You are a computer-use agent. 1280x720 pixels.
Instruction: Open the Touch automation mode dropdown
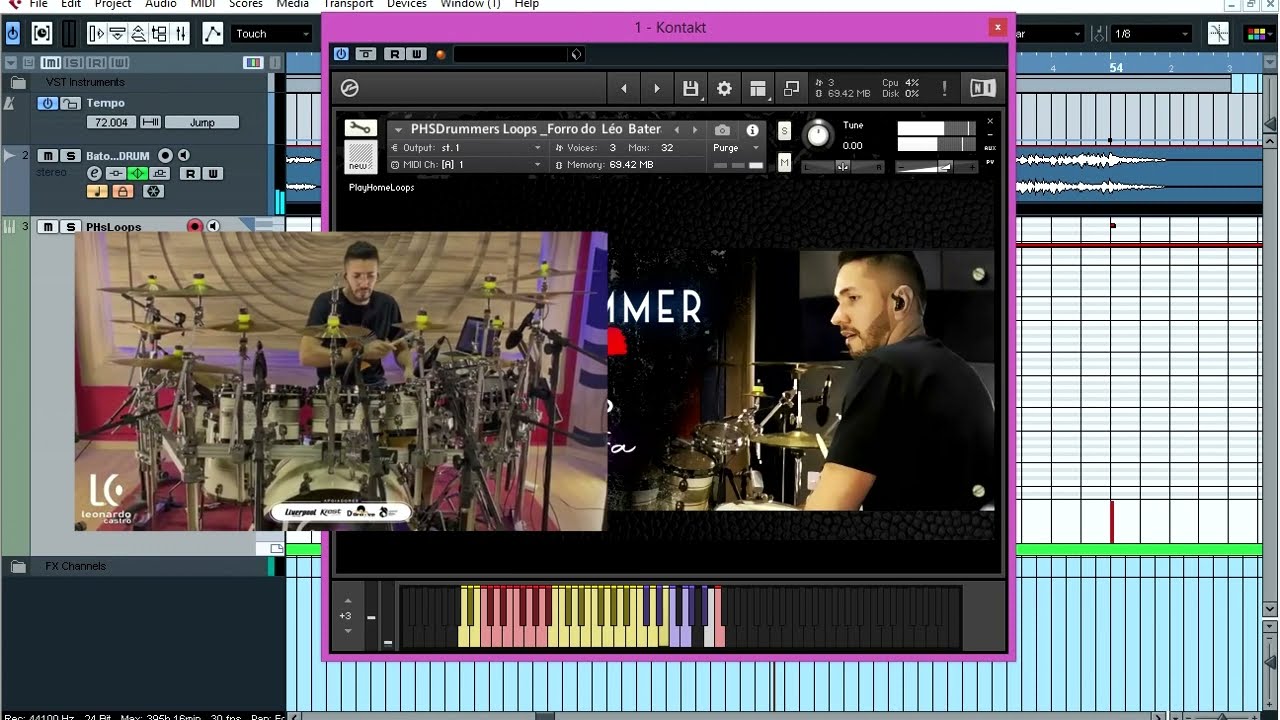[x=272, y=33]
